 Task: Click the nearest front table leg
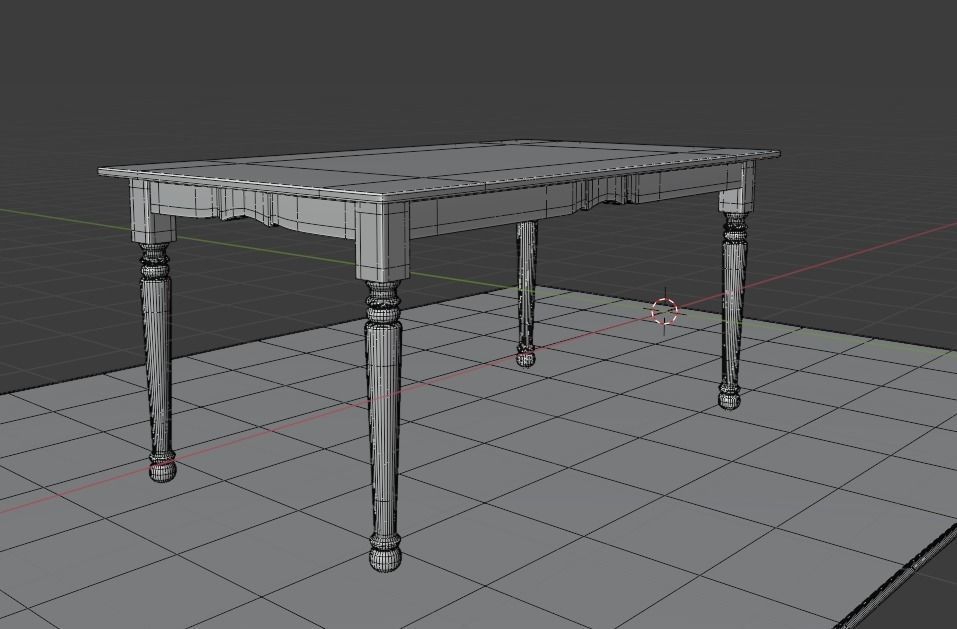pyautogui.click(x=383, y=386)
